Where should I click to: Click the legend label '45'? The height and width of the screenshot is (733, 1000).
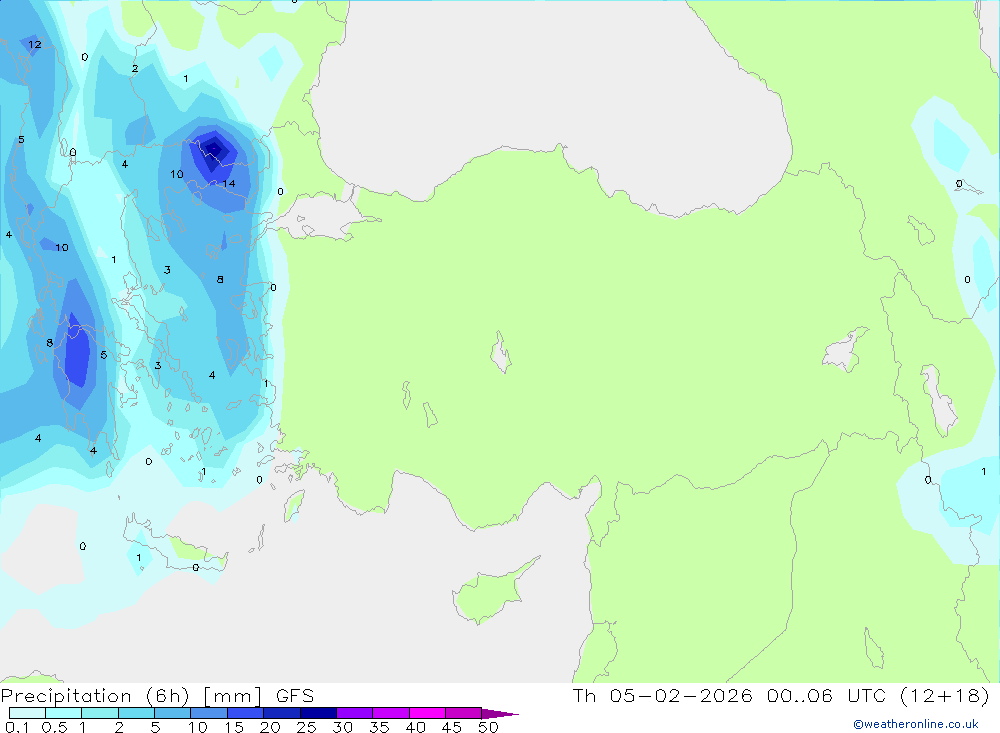(452, 727)
